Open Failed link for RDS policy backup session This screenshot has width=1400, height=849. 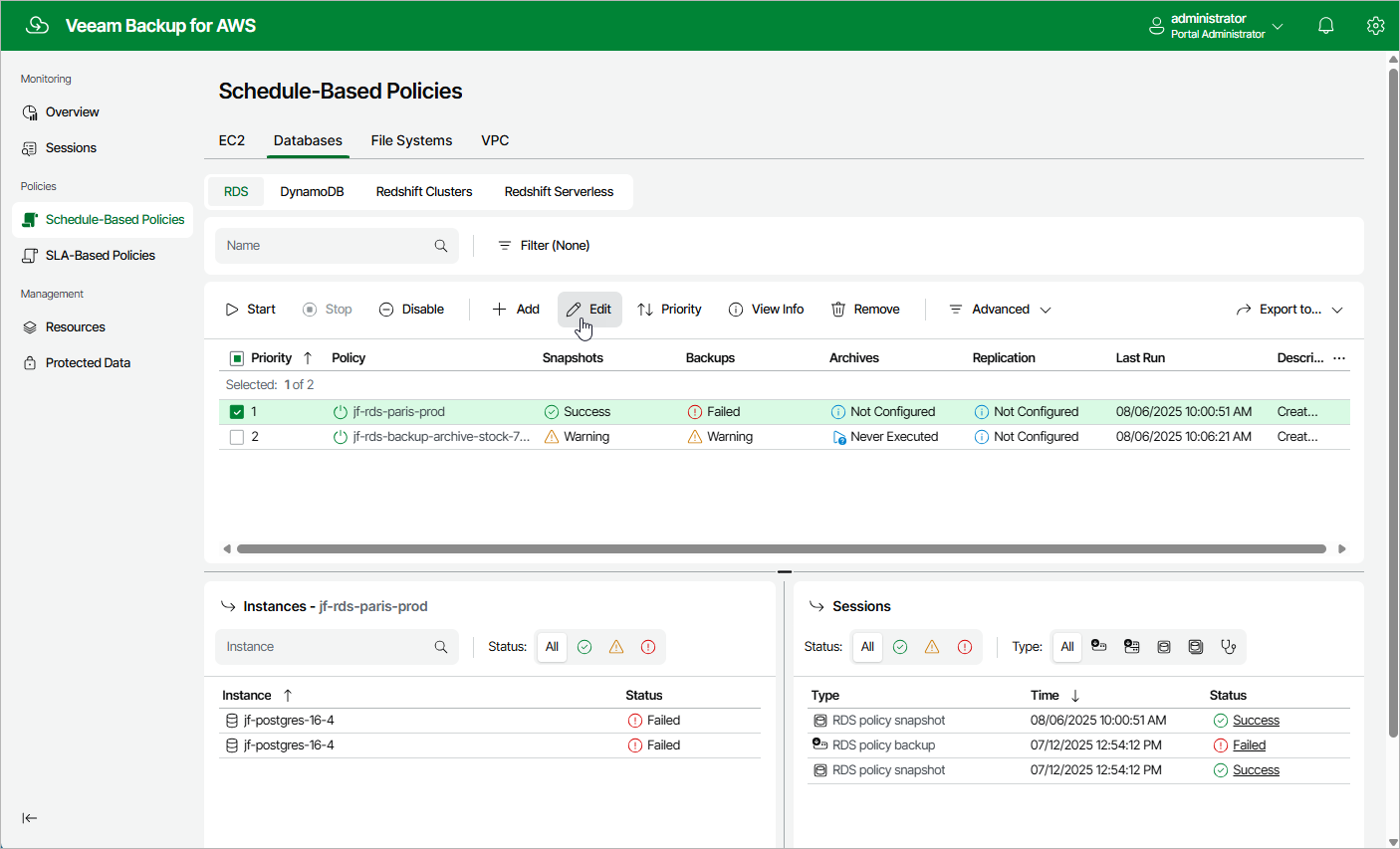pyautogui.click(x=1249, y=745)
